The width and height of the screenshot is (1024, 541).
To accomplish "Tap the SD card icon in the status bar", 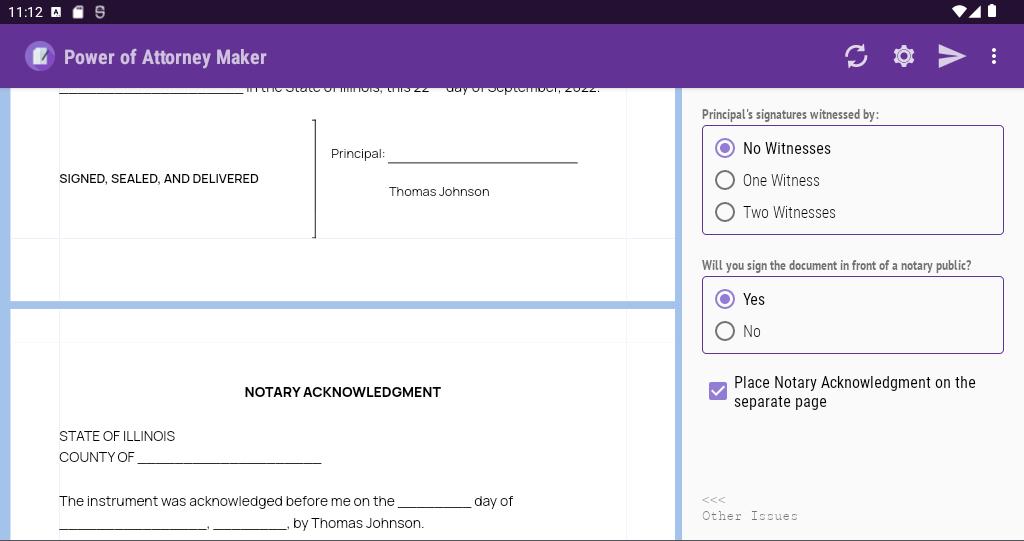I will tap(78, 12).
